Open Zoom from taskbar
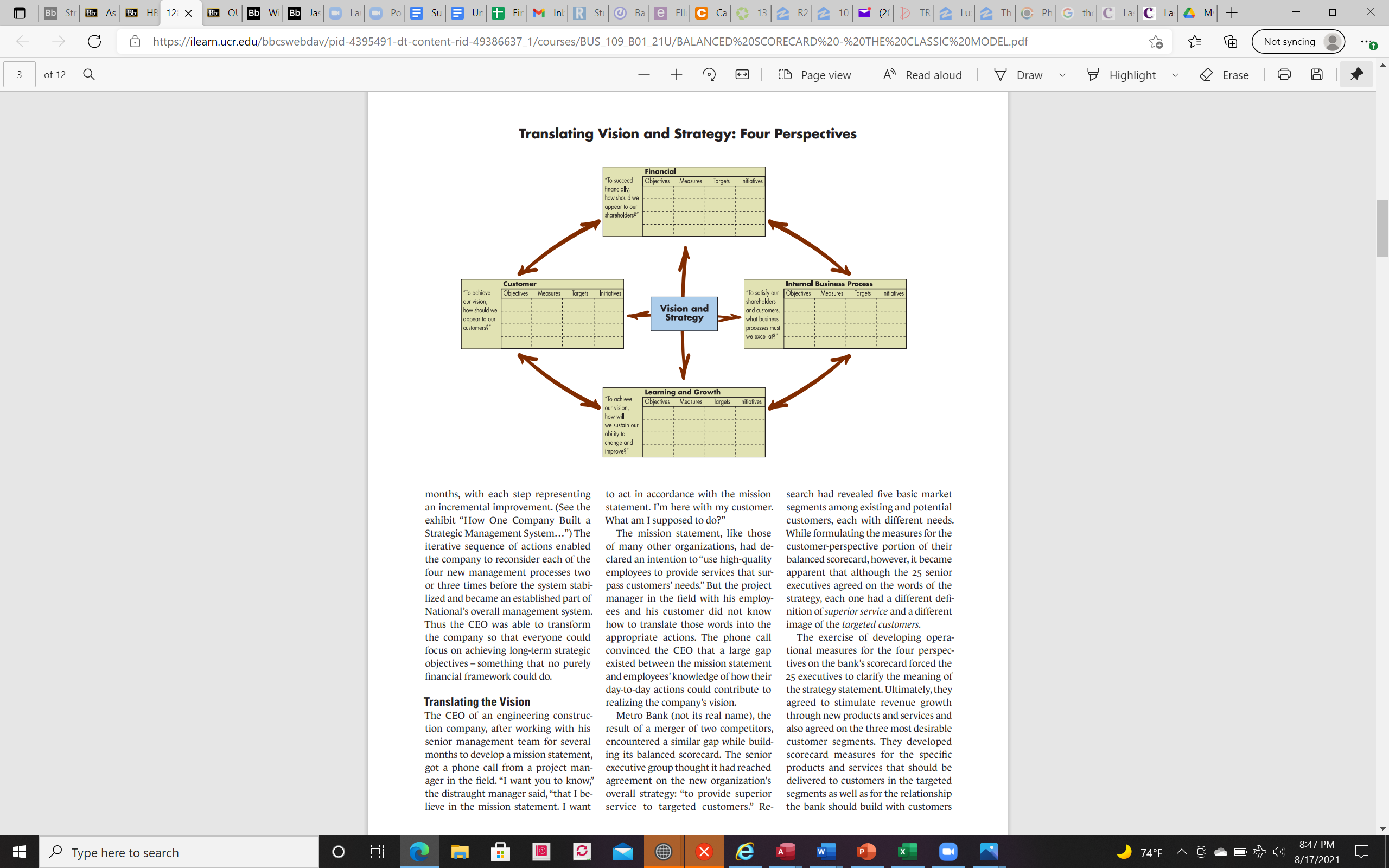Screen dimensions: 1389x868 click(x=948, y=852)
